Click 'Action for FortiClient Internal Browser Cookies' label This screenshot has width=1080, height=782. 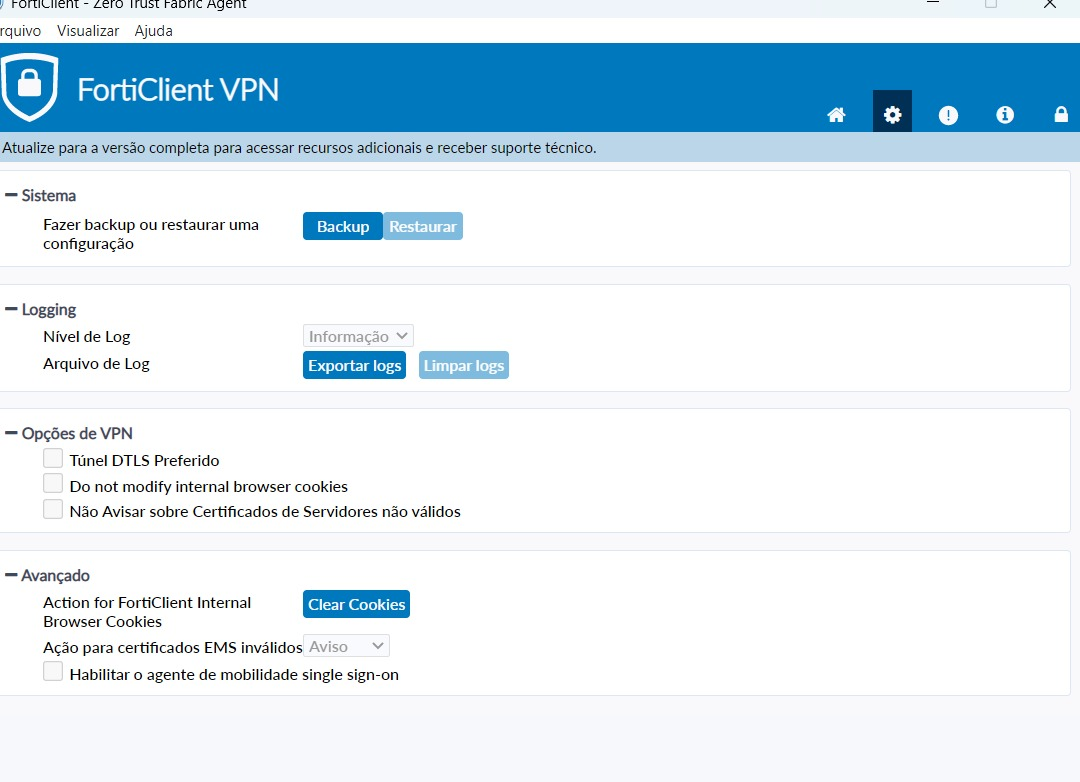pyautogui.click(x=147, y=612)
